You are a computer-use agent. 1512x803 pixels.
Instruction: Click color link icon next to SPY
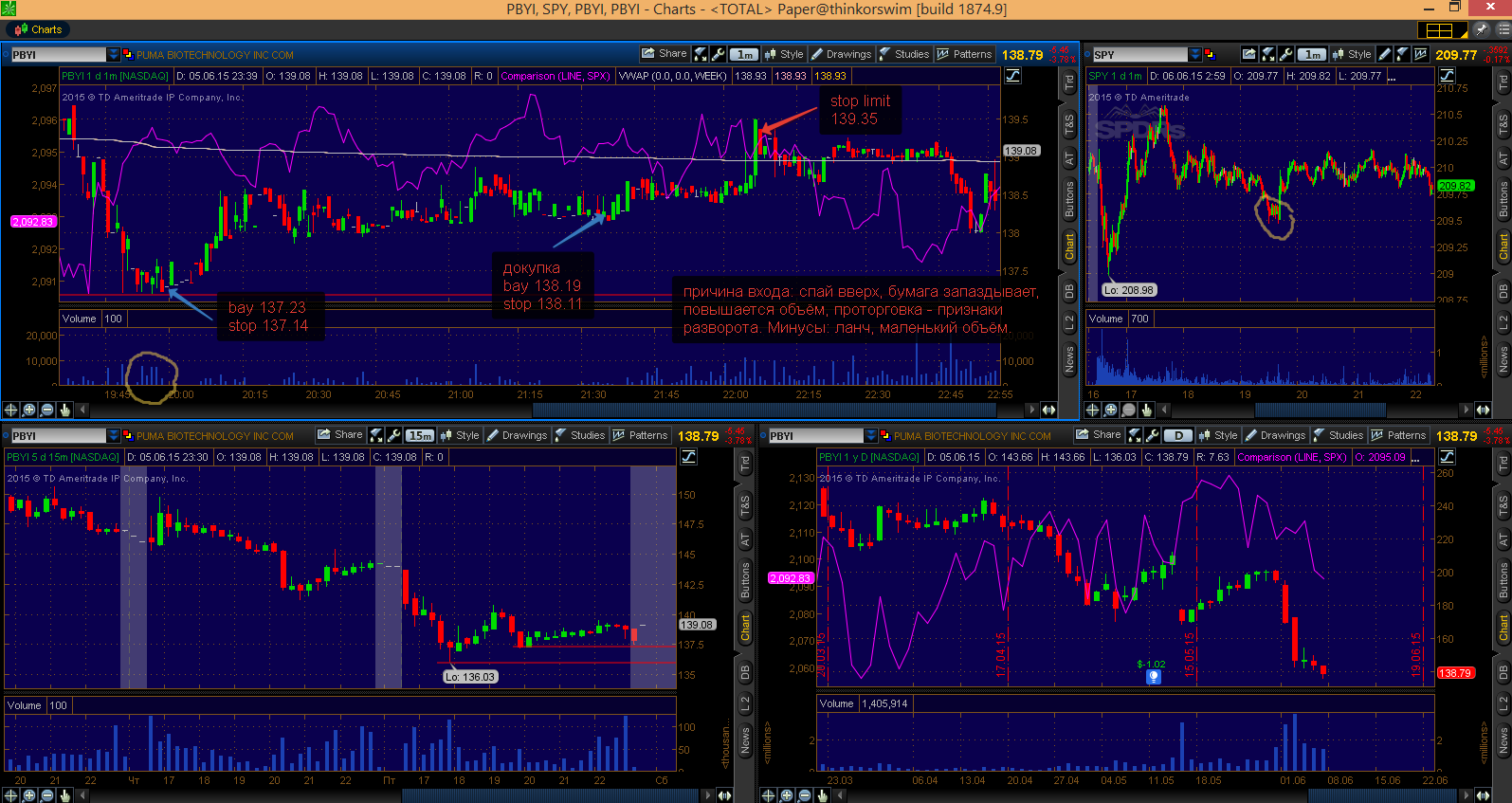click(x=1210, y=55)
